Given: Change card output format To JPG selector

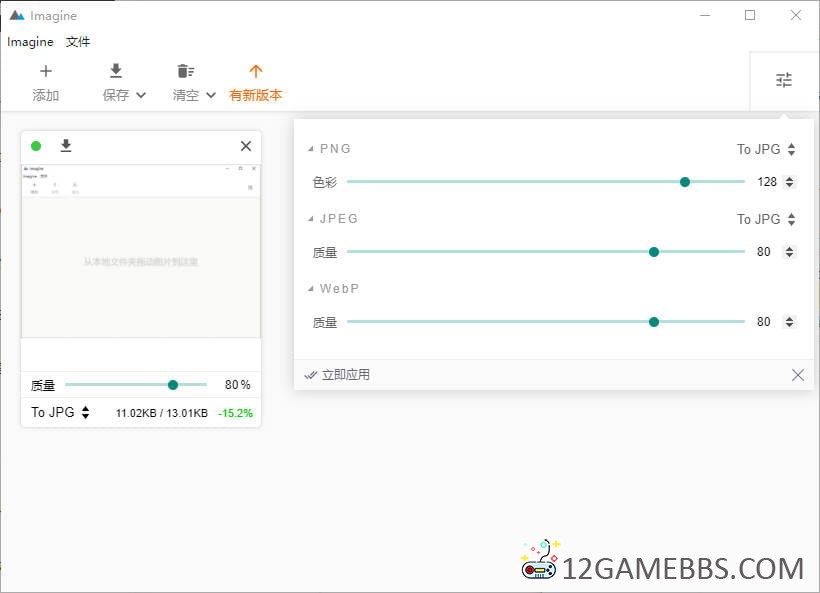Looking at the screenshot, I should click(x=60, y=412).
